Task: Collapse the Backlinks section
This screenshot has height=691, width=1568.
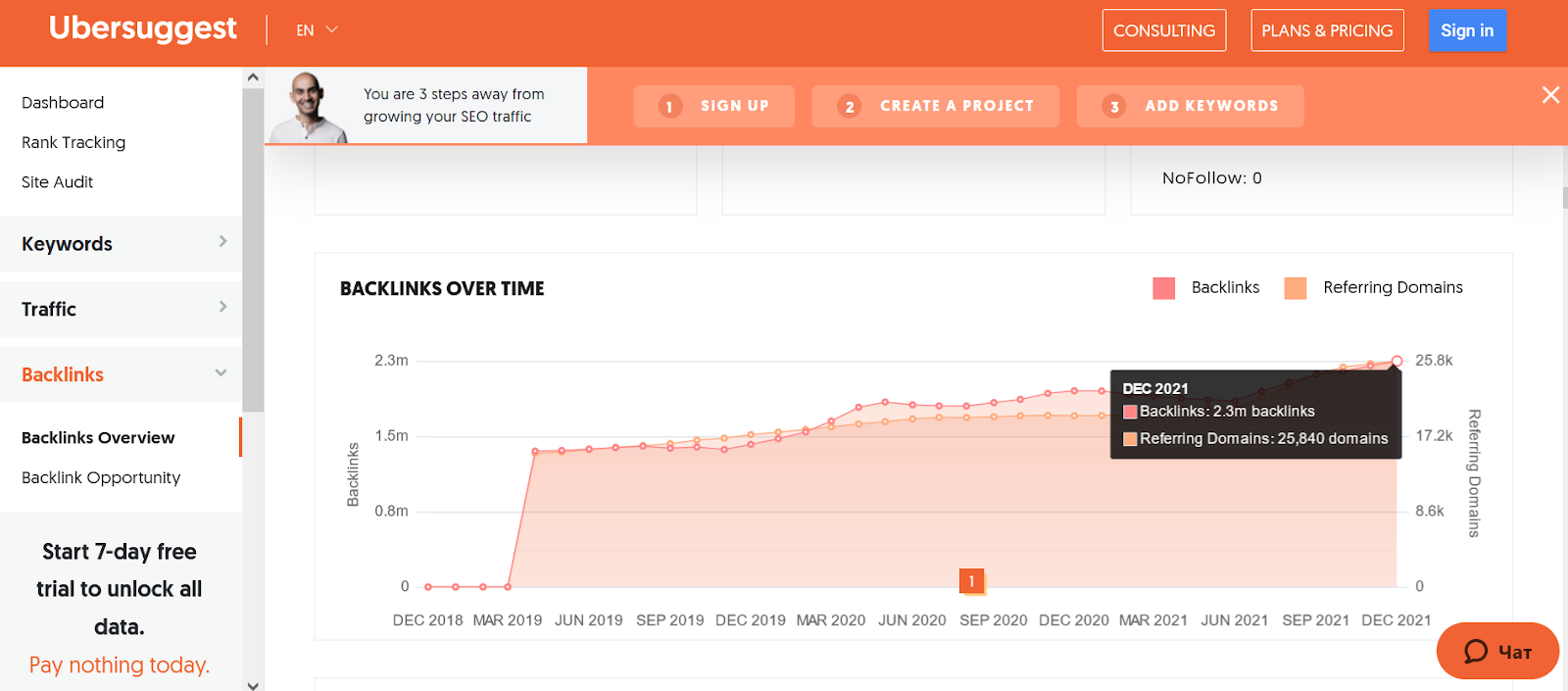Action: [121, 374]
